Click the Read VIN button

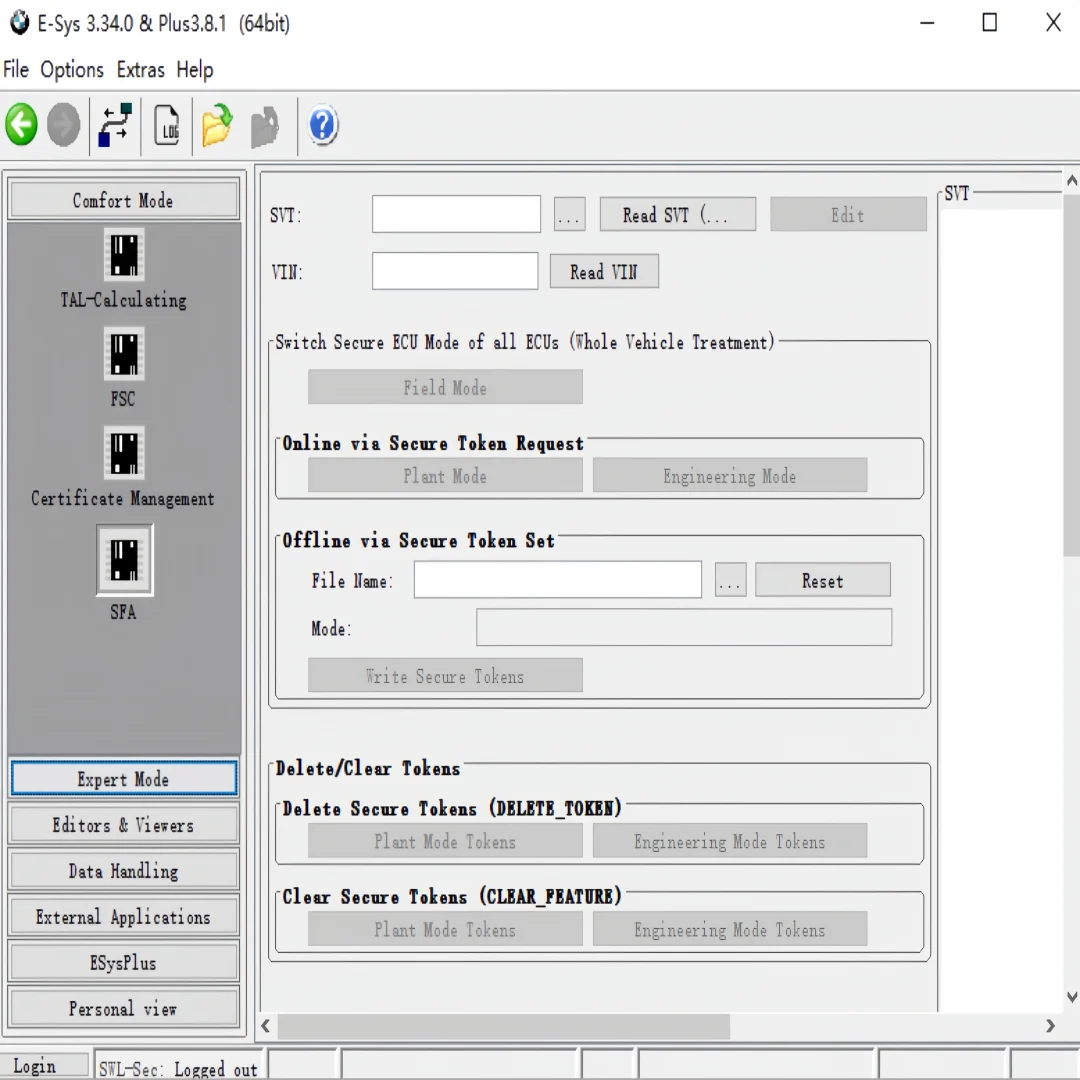click(x=604, y=271)
